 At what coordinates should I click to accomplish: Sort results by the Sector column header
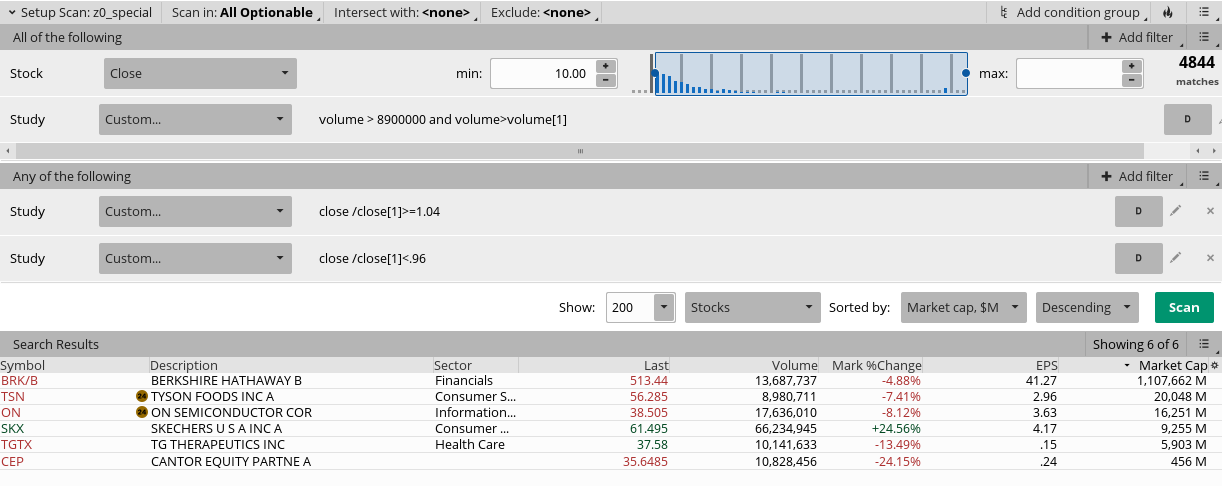(454, 366)
